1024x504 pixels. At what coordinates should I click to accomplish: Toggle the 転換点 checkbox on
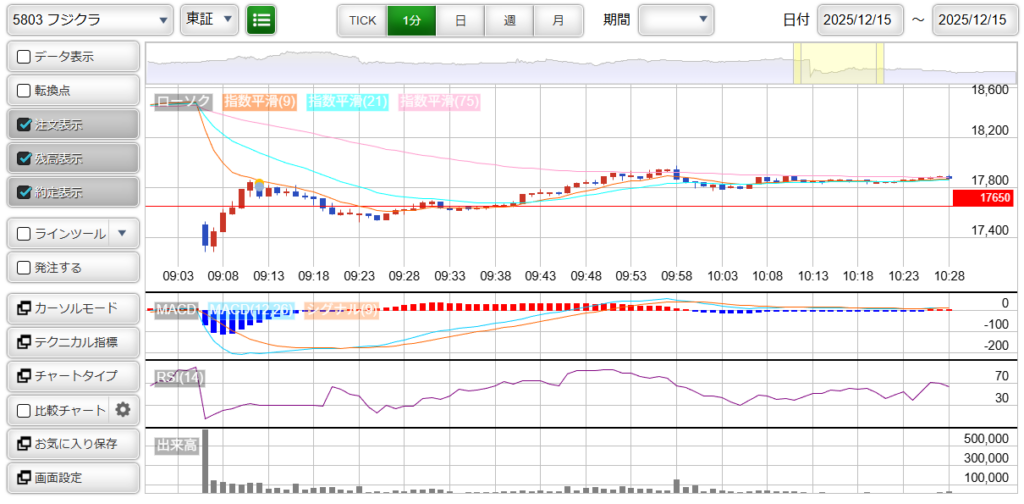[x=25, y=91]
